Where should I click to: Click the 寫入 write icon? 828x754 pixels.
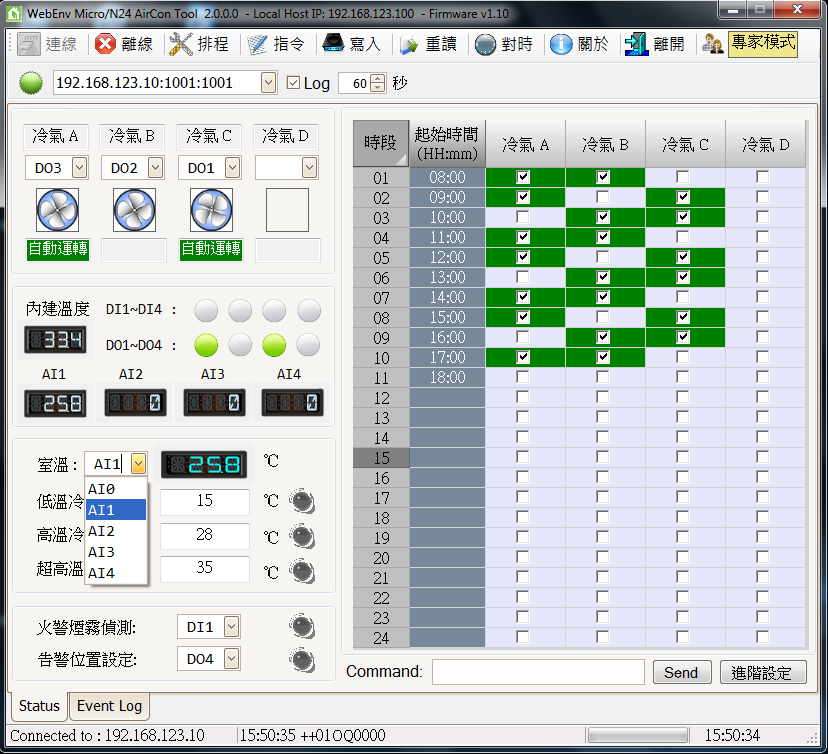pyautogui.click(x=333, y=43)
